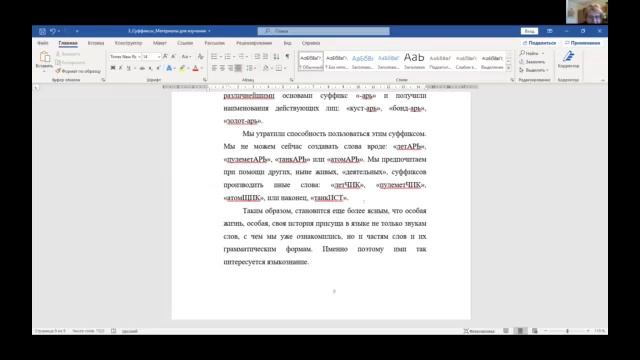Switch to the Конструктор tab
Screen dimensions: 640x360
tap(129, 43)
